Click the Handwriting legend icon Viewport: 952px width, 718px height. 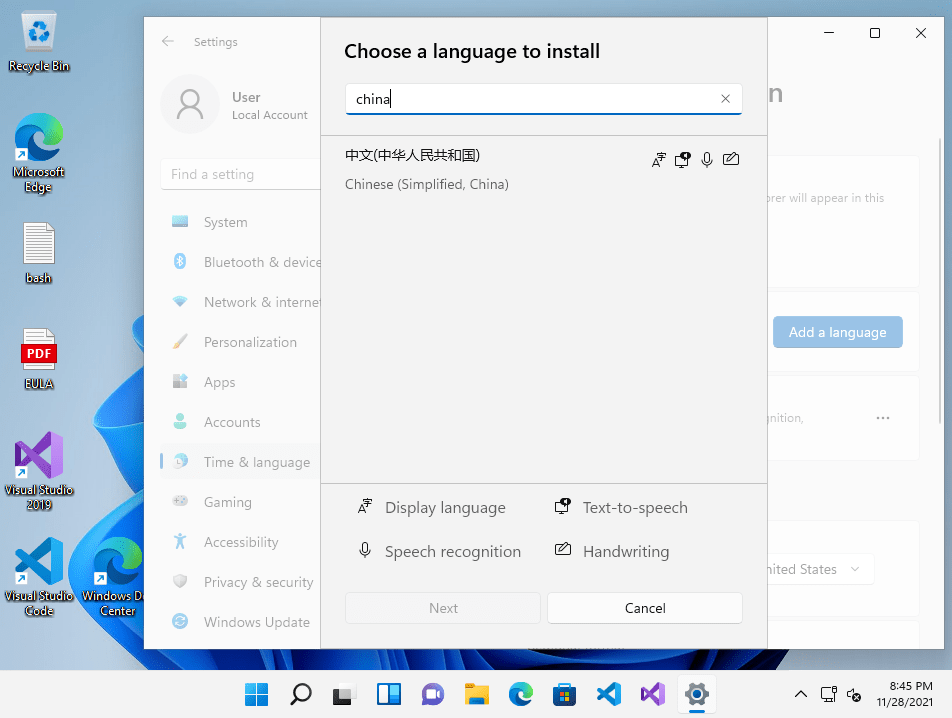click(563, 549)
